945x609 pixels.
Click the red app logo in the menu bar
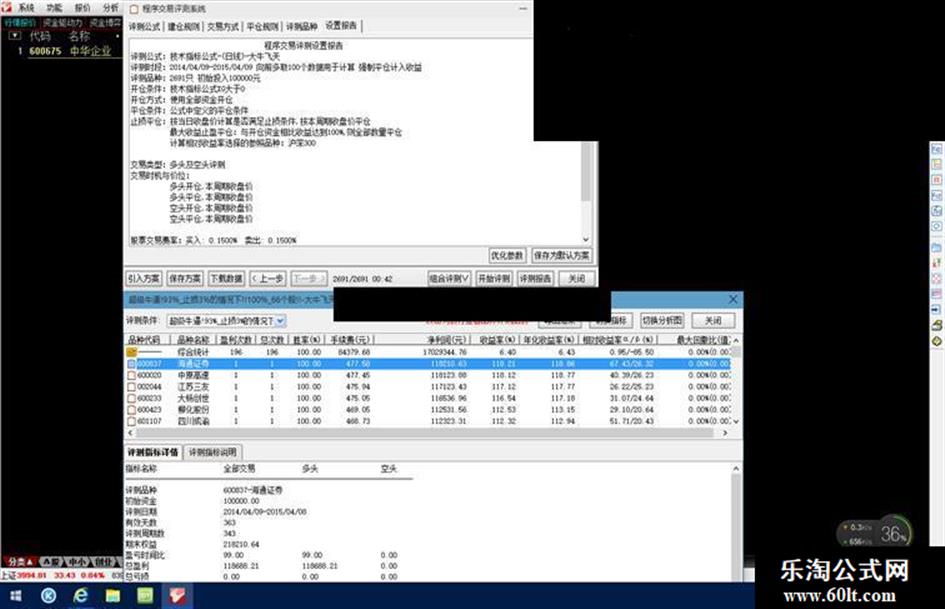pos(7,7)
